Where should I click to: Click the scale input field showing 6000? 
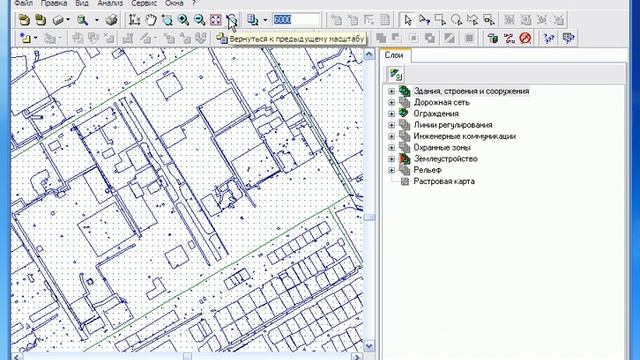[x=297, y=20]
